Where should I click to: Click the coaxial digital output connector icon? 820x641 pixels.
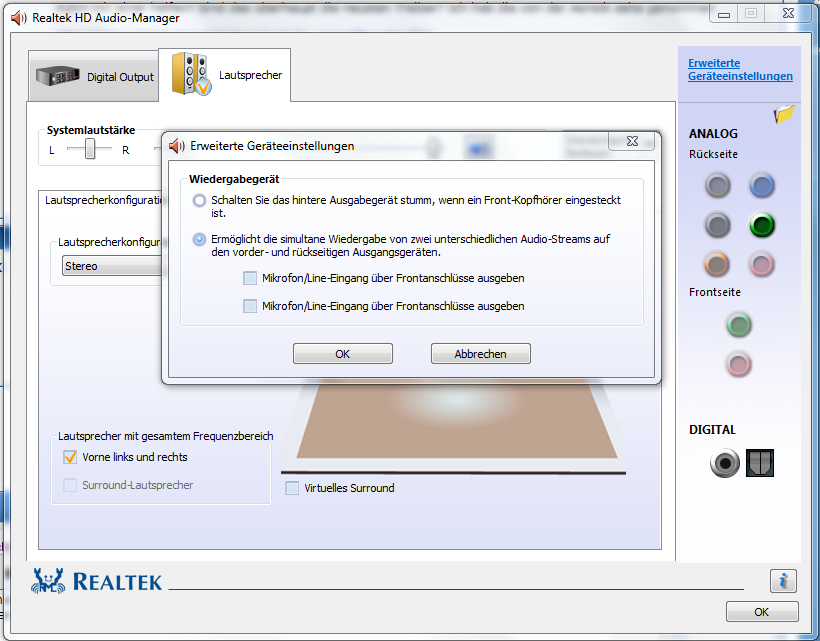coord(725,463)
